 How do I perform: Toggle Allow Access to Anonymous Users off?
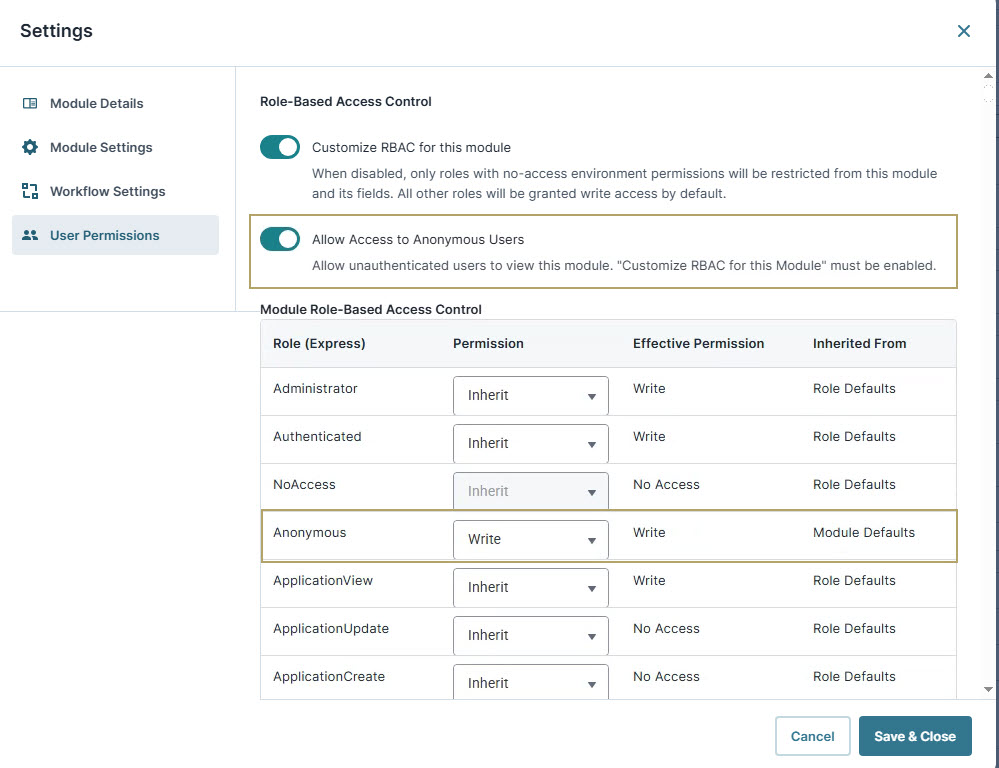[279, 239]
